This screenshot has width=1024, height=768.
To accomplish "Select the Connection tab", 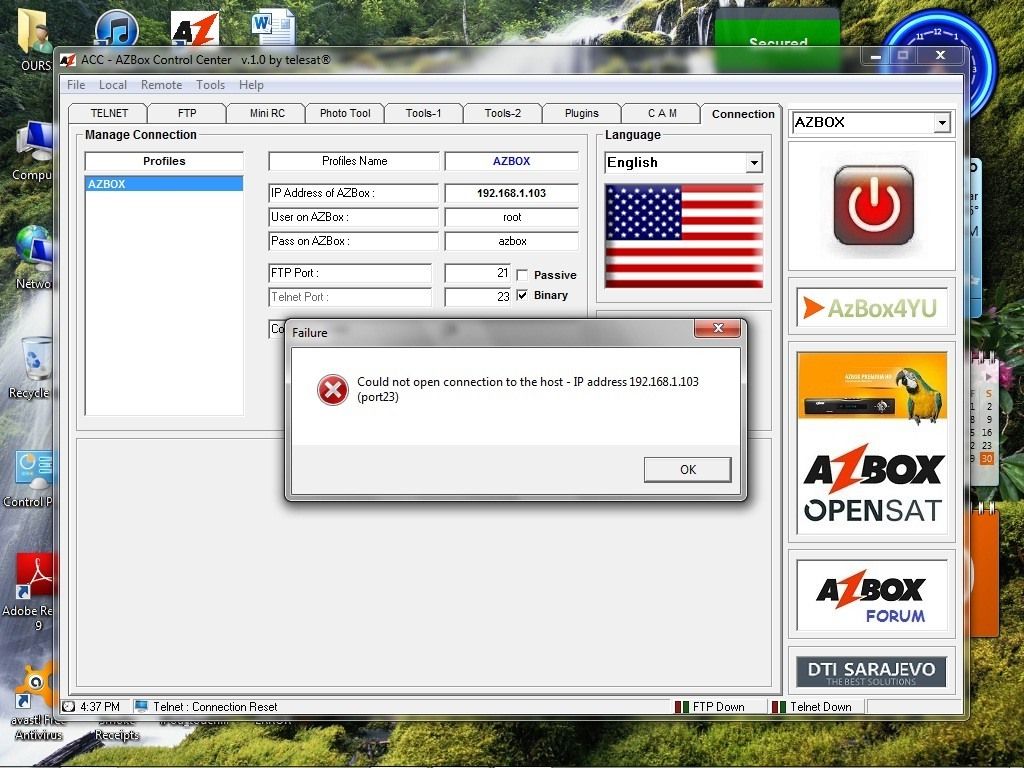I will (743, 114).
